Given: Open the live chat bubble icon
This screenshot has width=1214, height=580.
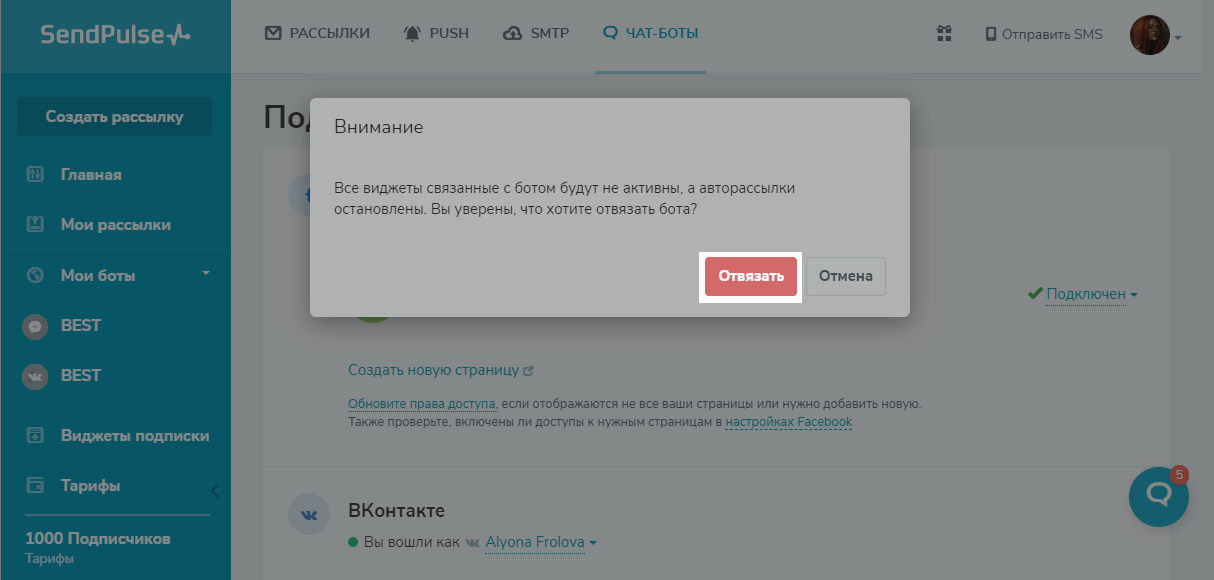Looking at the screenshot, I should tap(1158, 496).
